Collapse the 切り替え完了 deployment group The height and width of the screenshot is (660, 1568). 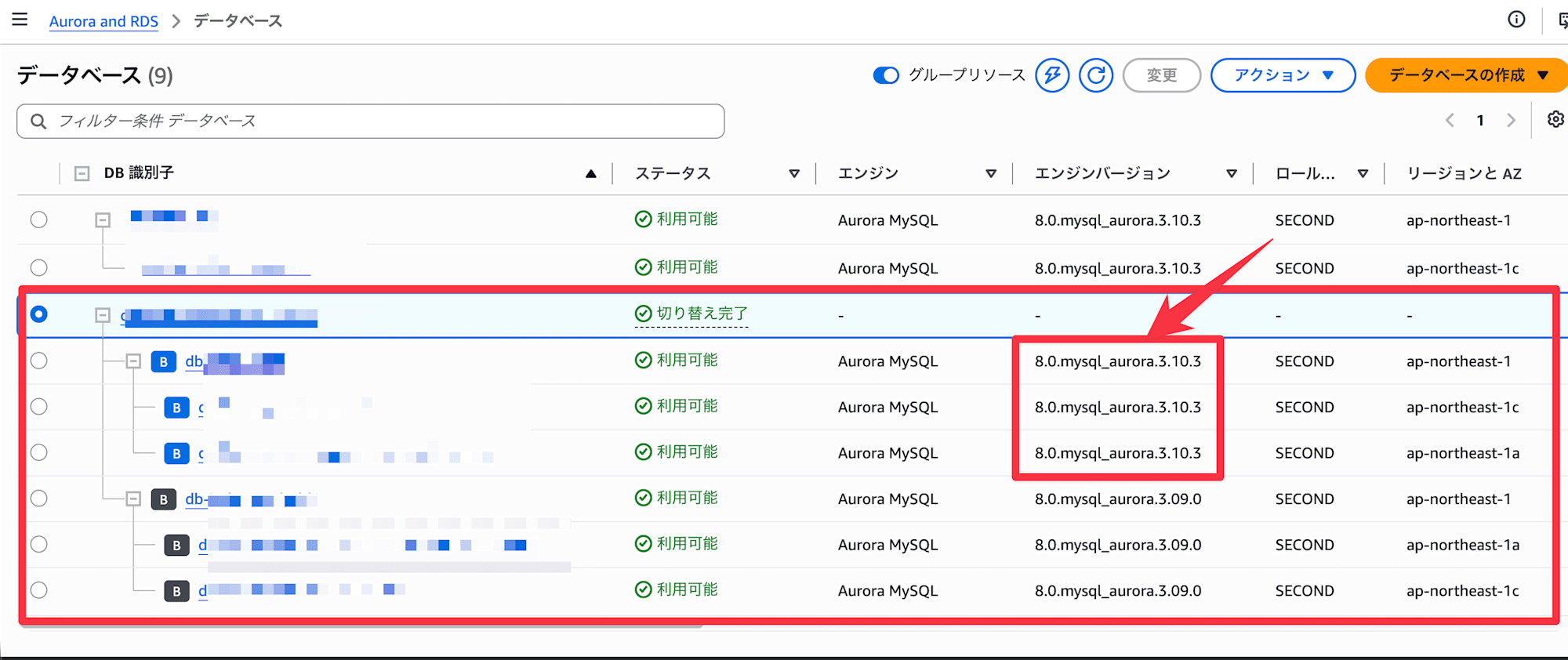pyautogui.click(x=103, y=315)
